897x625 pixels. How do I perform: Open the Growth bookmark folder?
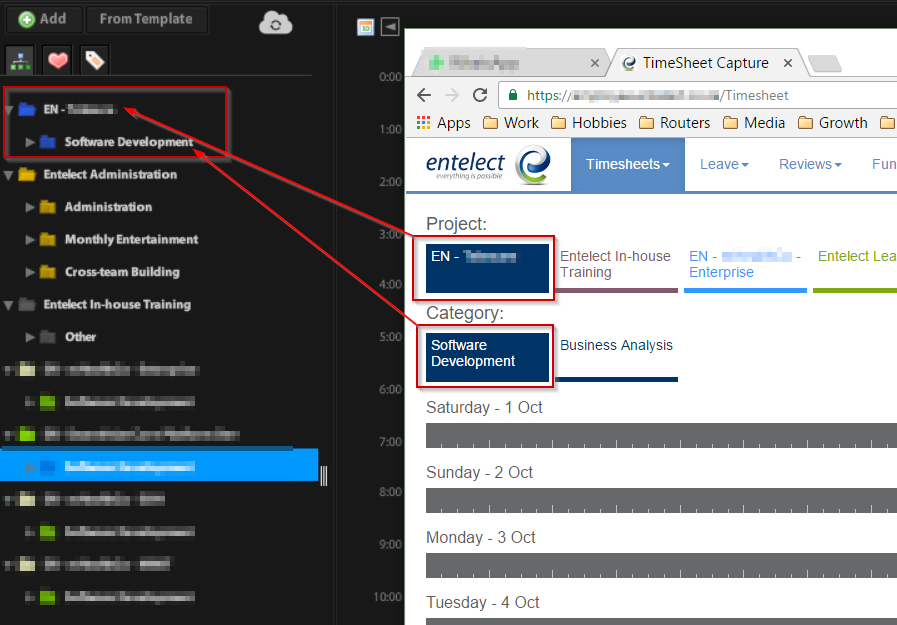[x=832, y=123]
